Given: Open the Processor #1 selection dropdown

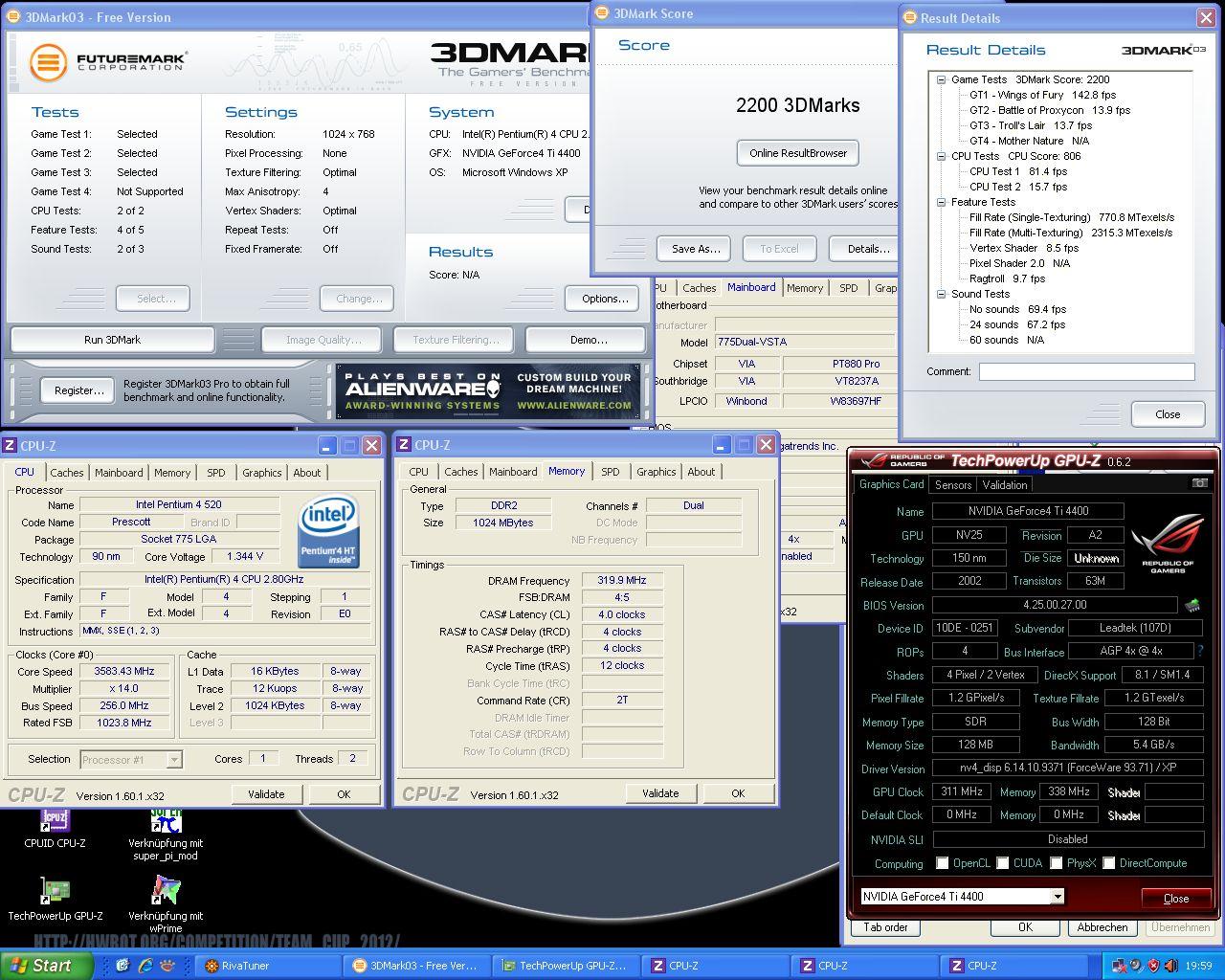Looking at the screenshot, I should [174, 760].
